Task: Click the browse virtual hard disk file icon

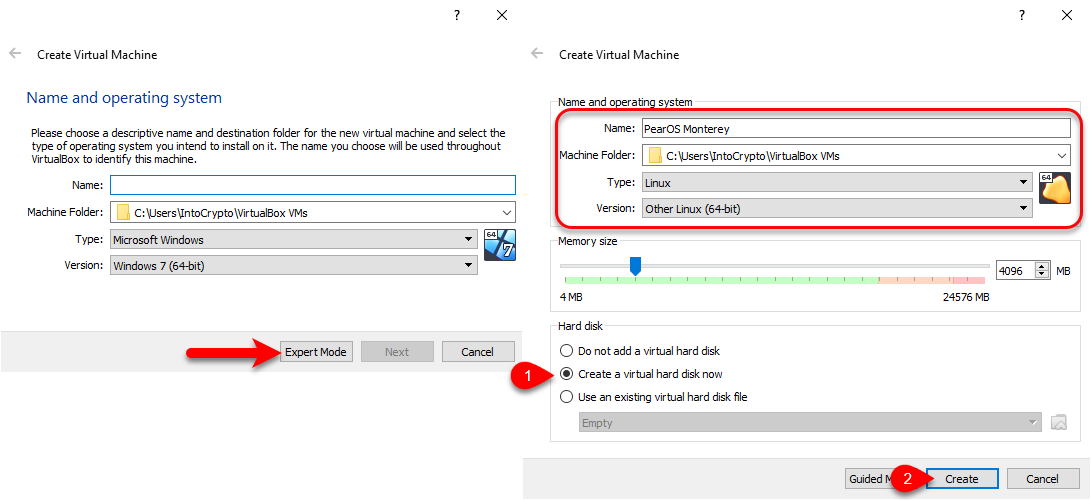Action: click(1058, 422)
